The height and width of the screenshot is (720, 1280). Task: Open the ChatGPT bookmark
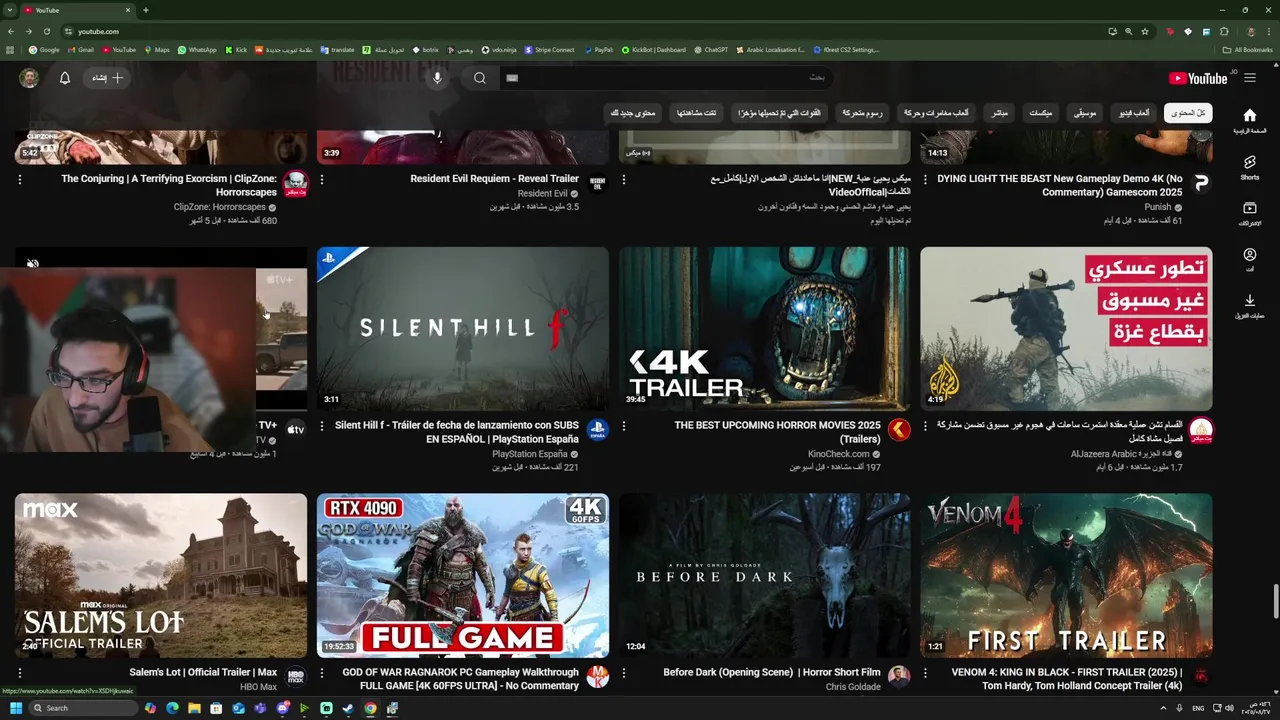tap(710, 50)
